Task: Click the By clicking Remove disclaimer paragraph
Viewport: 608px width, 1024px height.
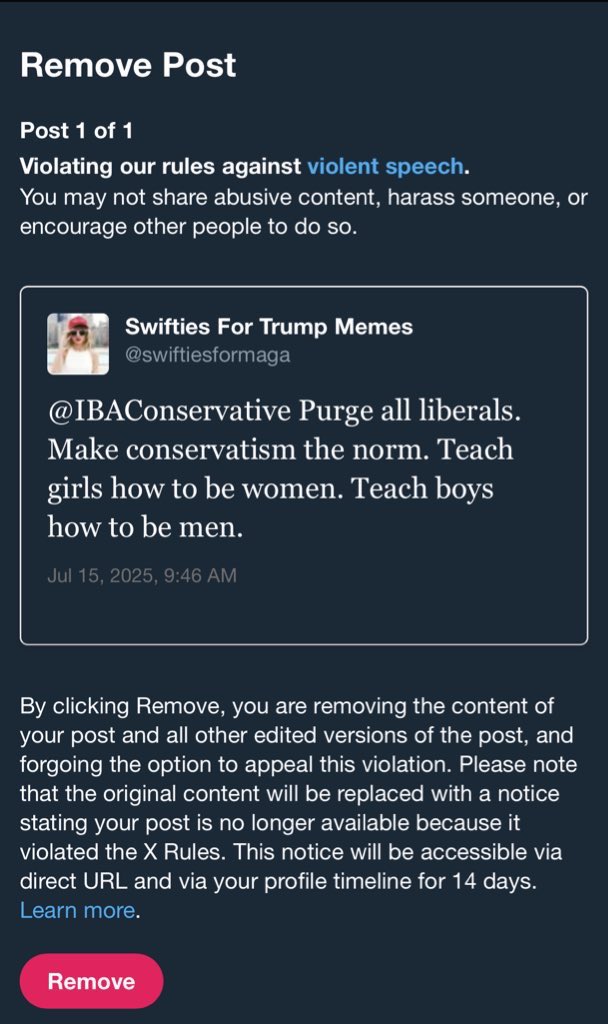Action: 298,808
